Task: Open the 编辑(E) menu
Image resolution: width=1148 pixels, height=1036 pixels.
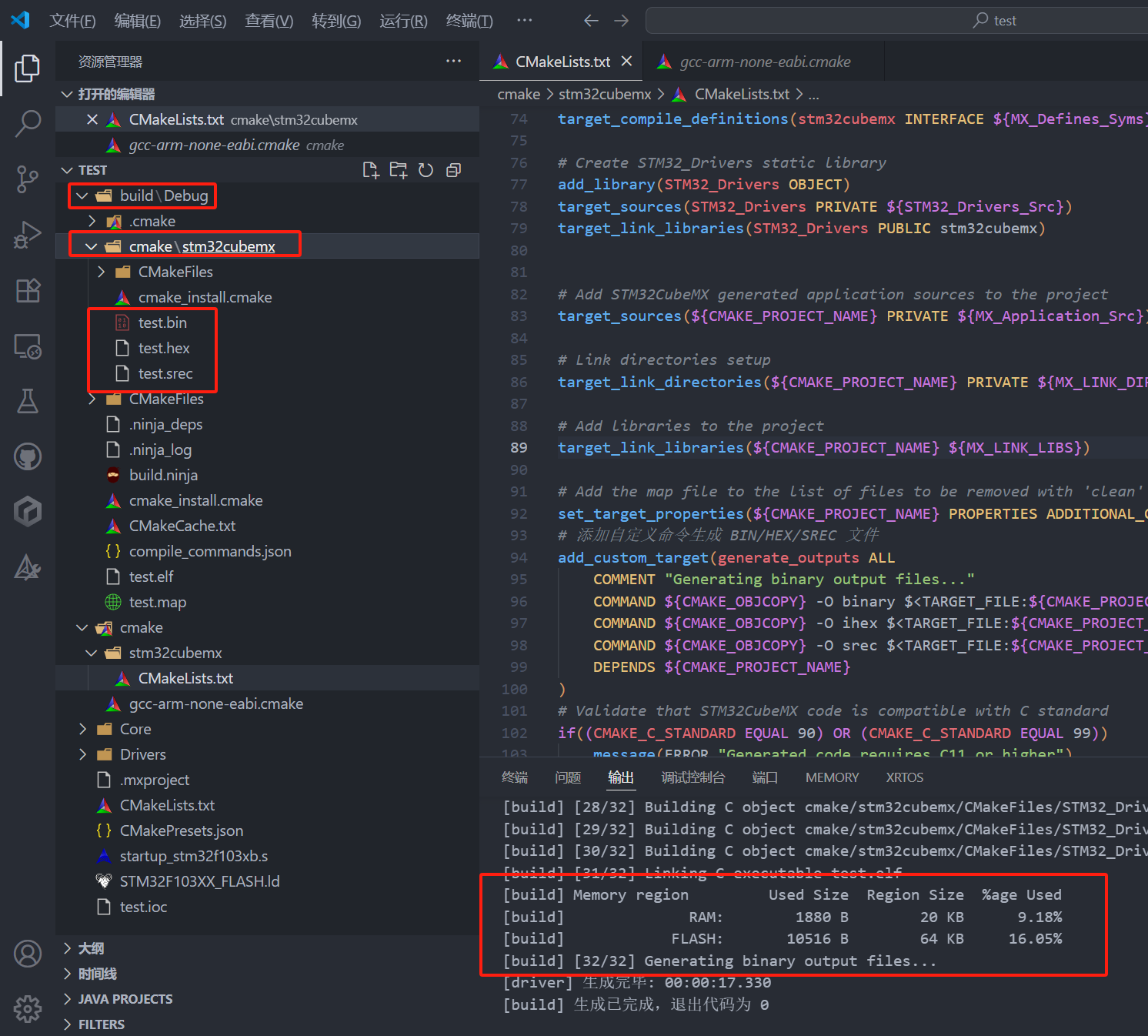Action: (x=138, y=21)
